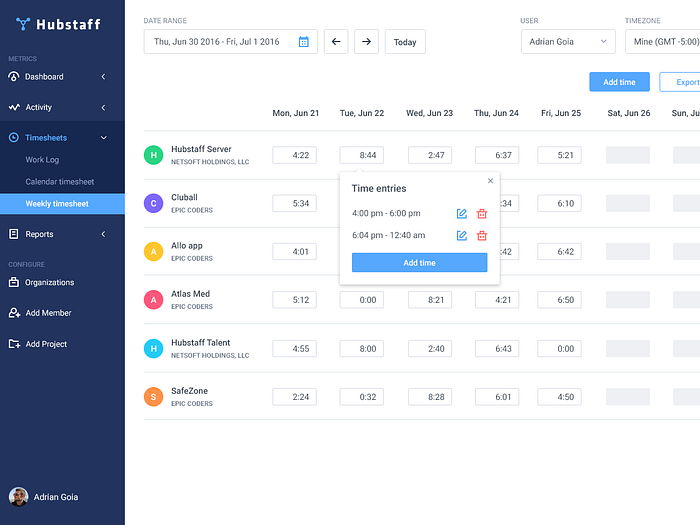Select Atlas Med Wednesday 8:21 cell
Screen dimensions: 700x525
(429, 300)
